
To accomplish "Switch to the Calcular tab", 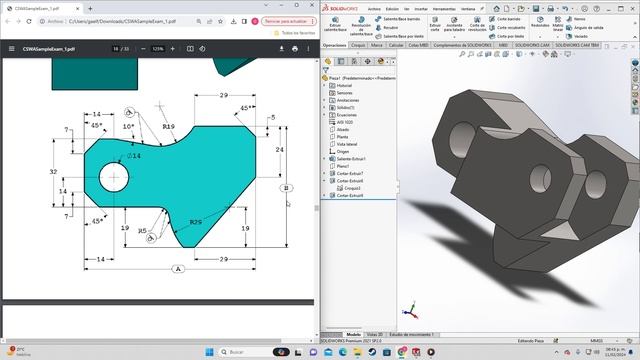I will coord(396,45).
